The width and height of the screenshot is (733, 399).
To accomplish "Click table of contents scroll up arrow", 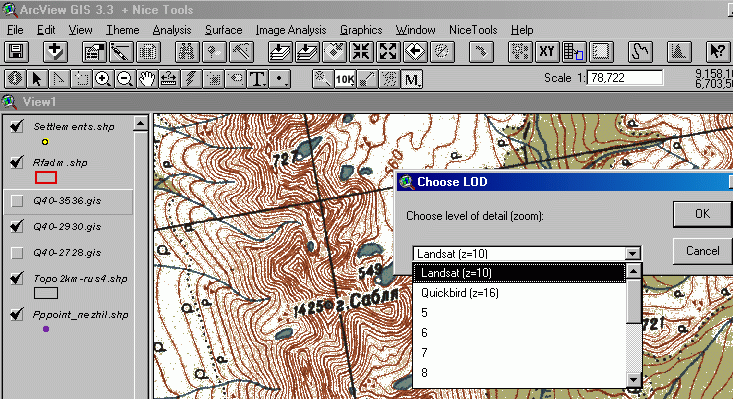I will click(x=141, y=123).
